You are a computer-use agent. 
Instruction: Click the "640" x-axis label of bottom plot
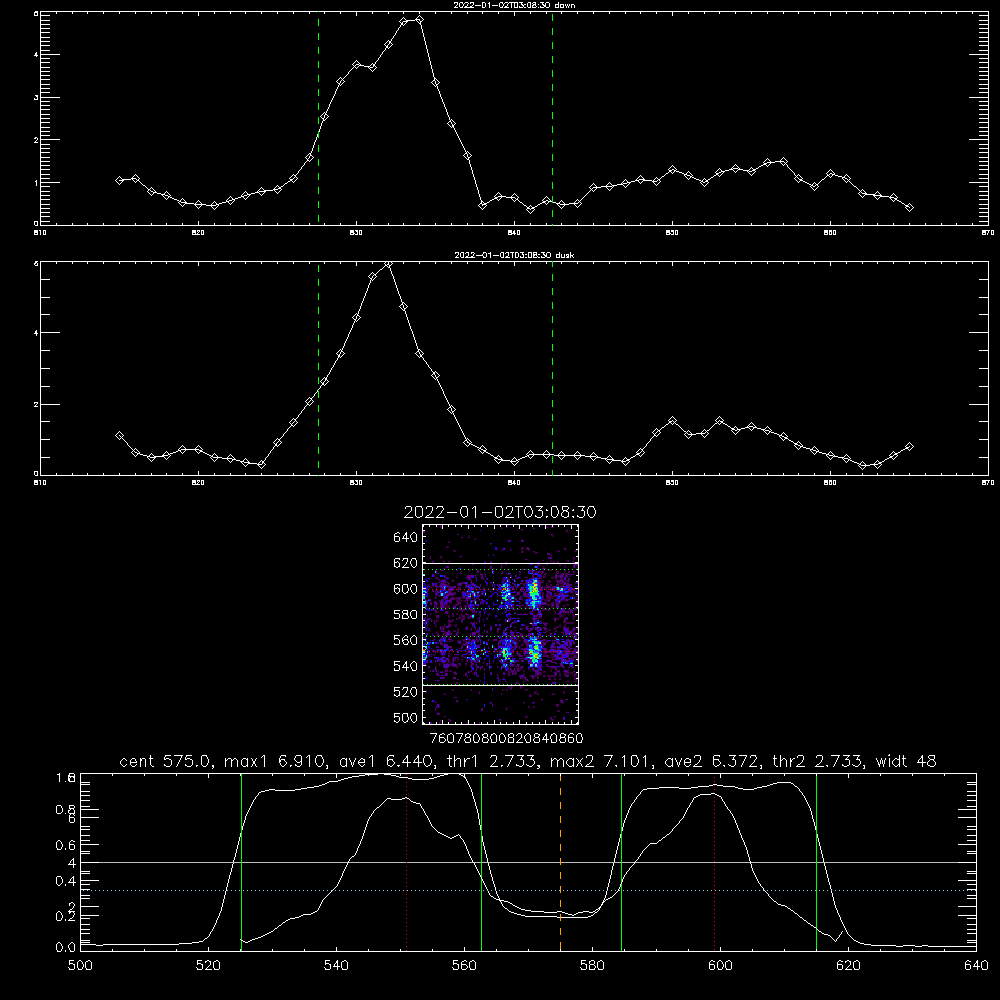976,966
